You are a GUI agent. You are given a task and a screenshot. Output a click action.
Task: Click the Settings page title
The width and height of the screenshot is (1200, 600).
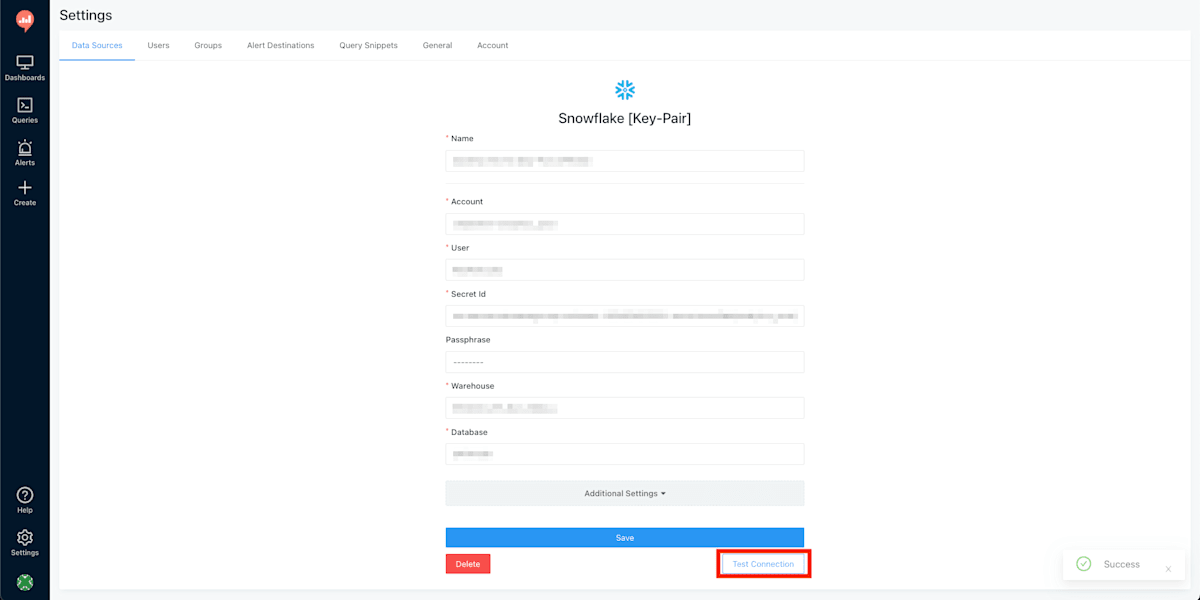click(86, 15)
